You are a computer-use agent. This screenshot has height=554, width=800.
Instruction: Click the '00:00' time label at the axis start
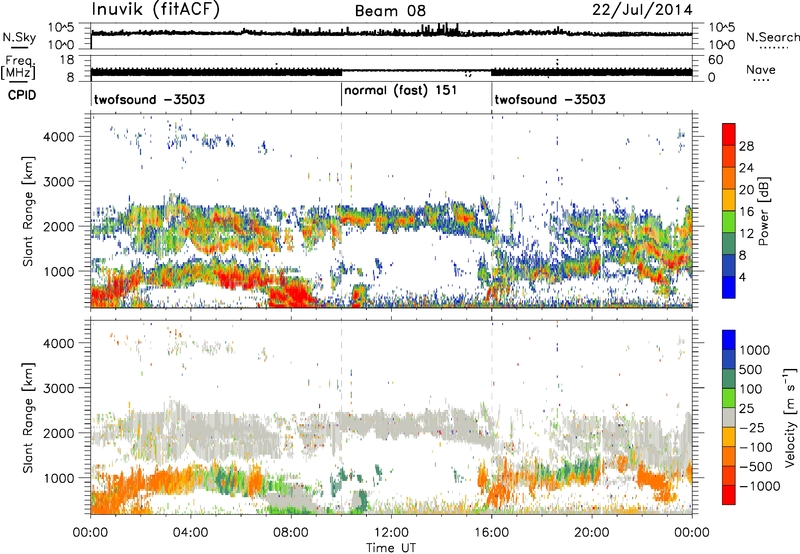90,533
